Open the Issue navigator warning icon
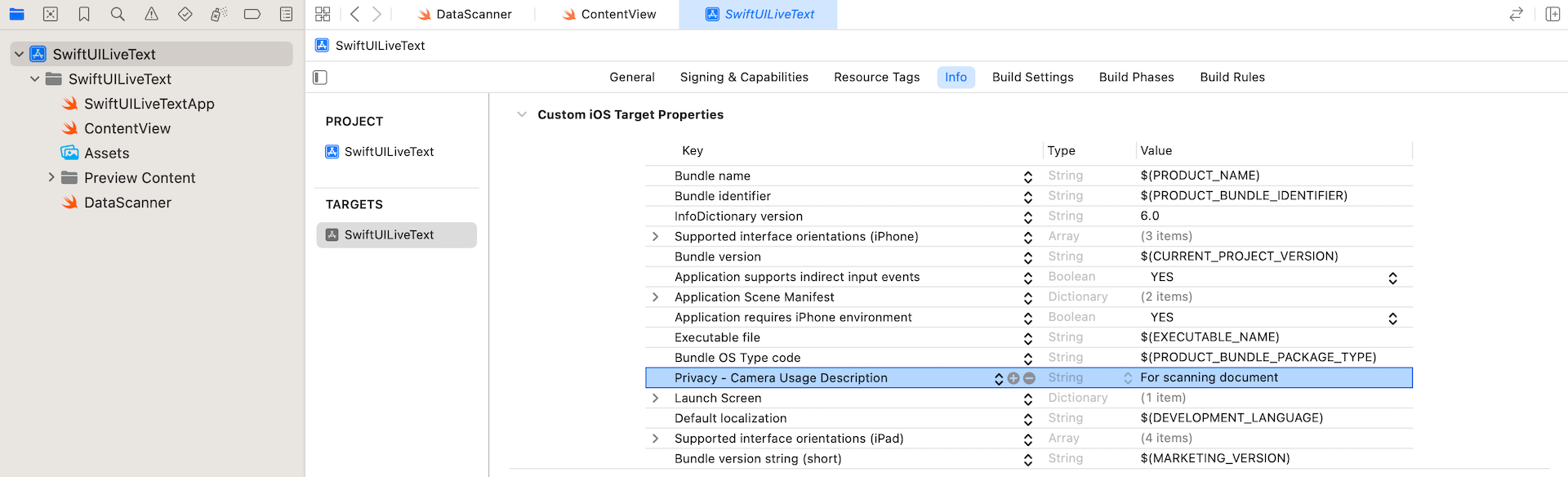 click(x=152, y=14)
